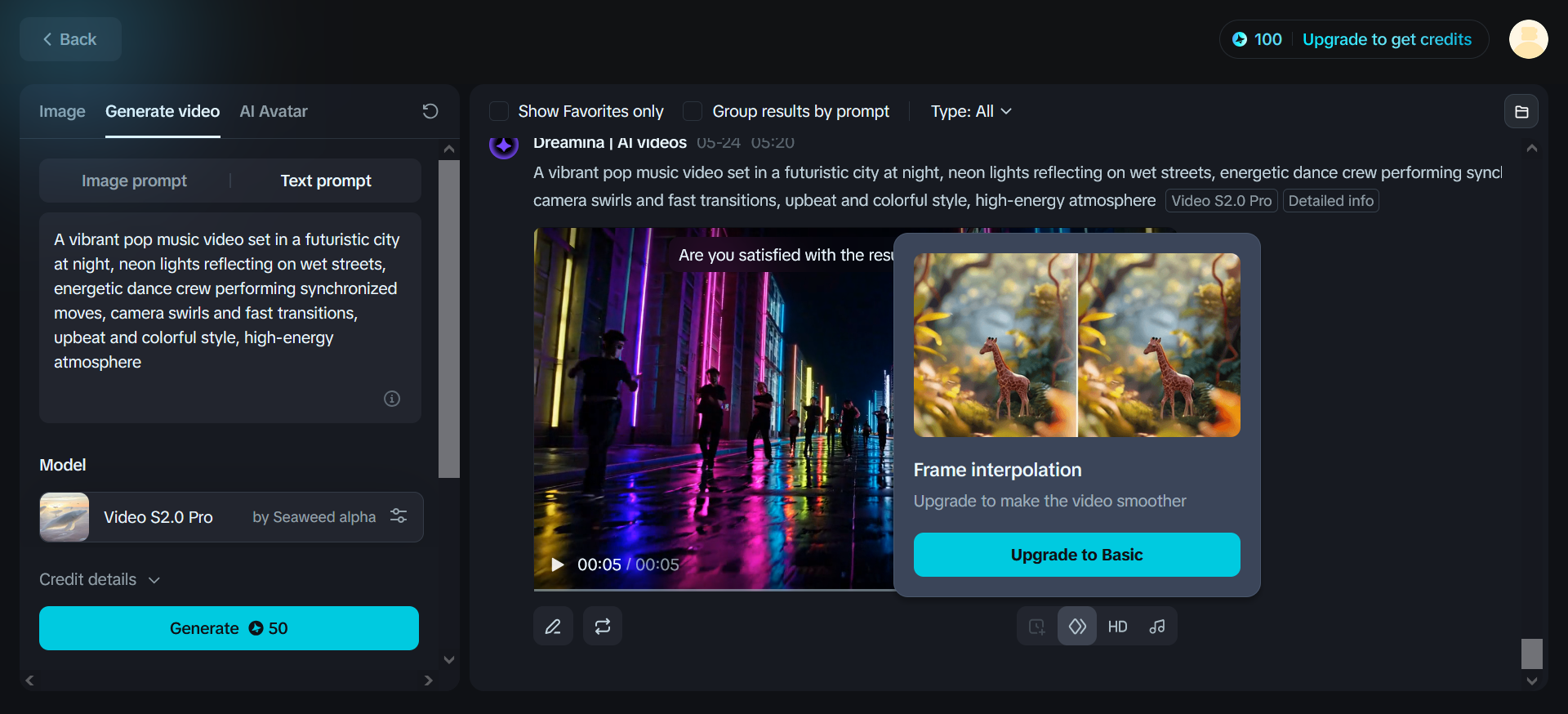Select the Generate video tab

click(163, 111)
